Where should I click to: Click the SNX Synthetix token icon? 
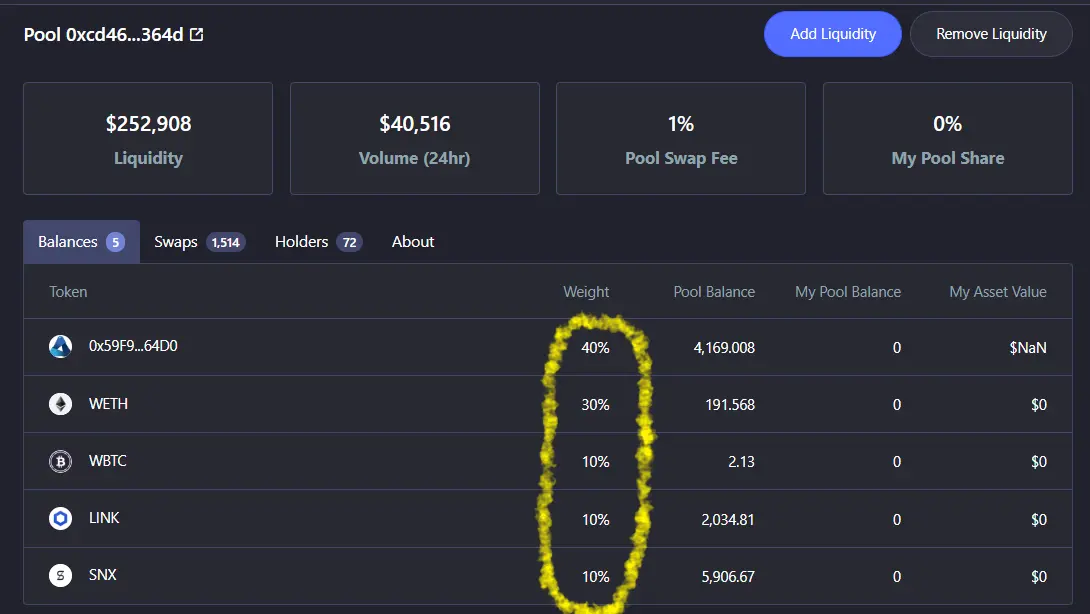(60, 575)
